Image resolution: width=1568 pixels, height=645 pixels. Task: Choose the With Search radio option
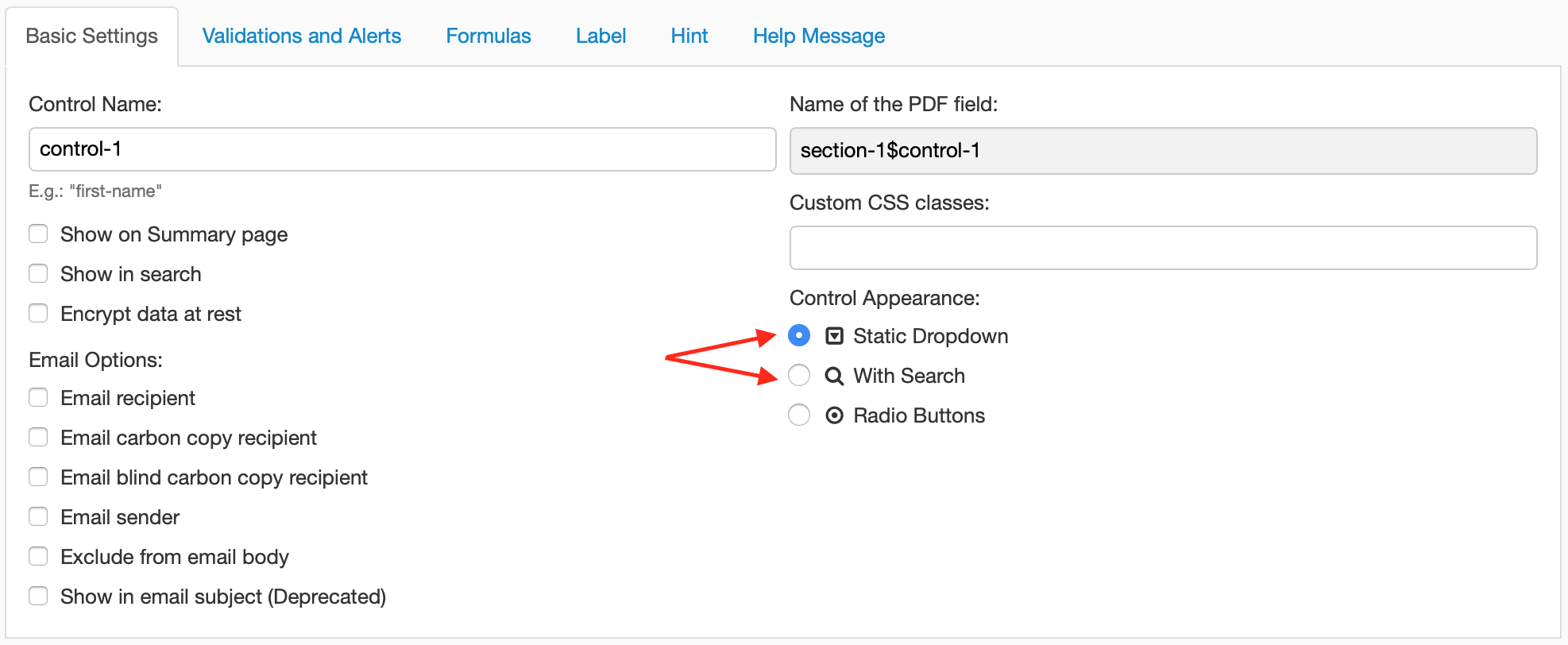(799, 375)
